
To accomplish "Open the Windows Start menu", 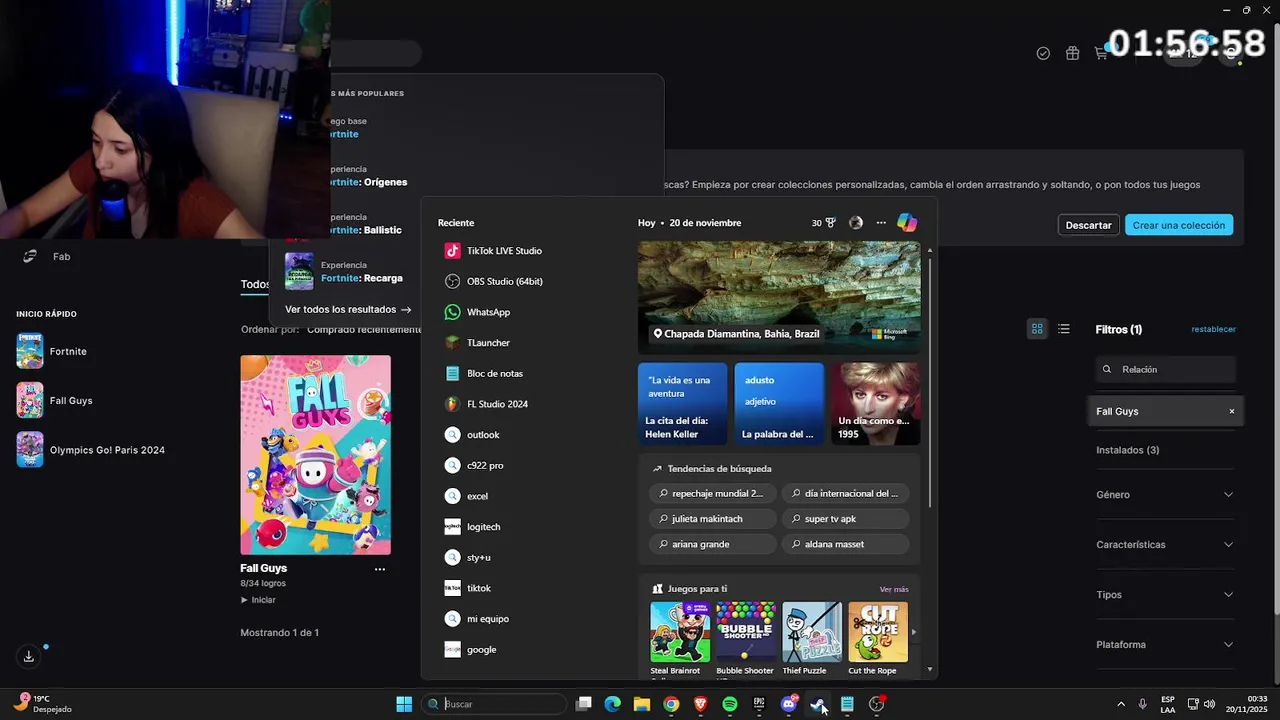I will click(404, 704).
